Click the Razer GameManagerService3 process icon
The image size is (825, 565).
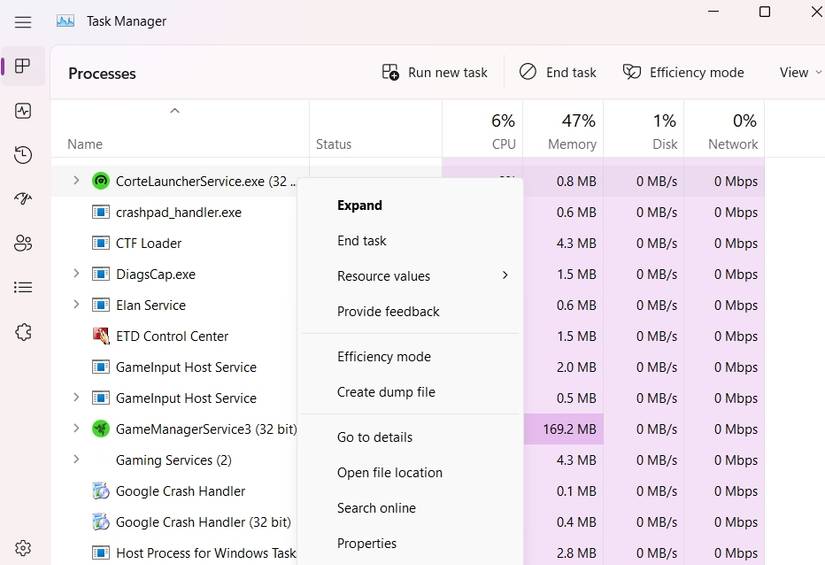[100, 429]
